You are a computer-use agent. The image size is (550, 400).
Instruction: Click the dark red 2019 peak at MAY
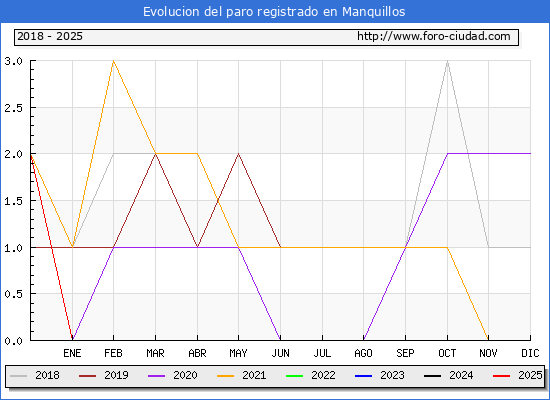click(239, 154)
